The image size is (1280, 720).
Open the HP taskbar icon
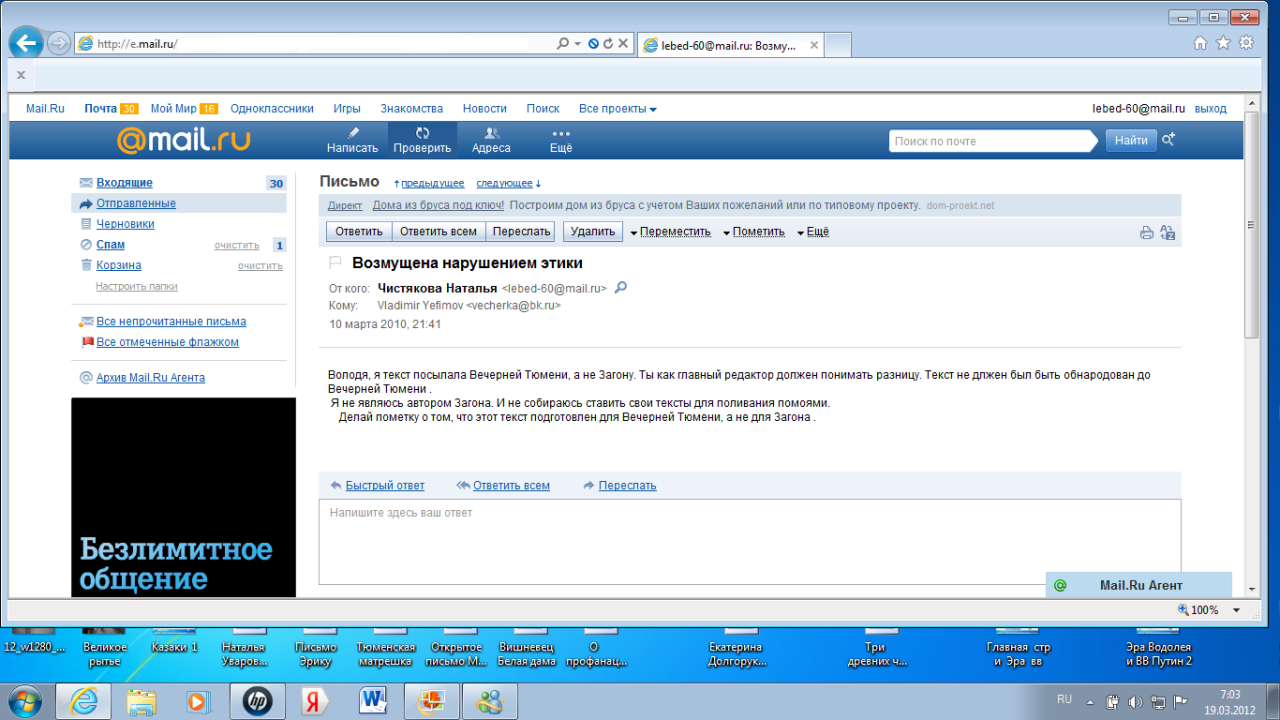coord(257,701)
